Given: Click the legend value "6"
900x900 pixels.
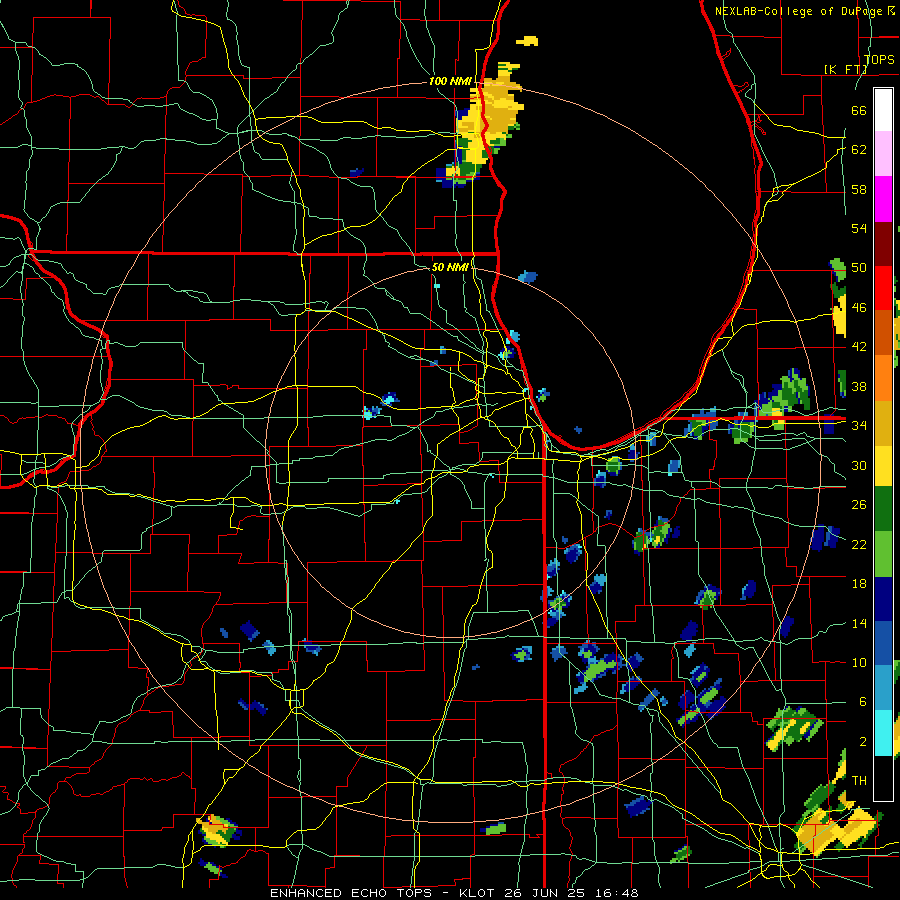Looking at the screenshot, I should pyautogui.click(x=862, y=702).
